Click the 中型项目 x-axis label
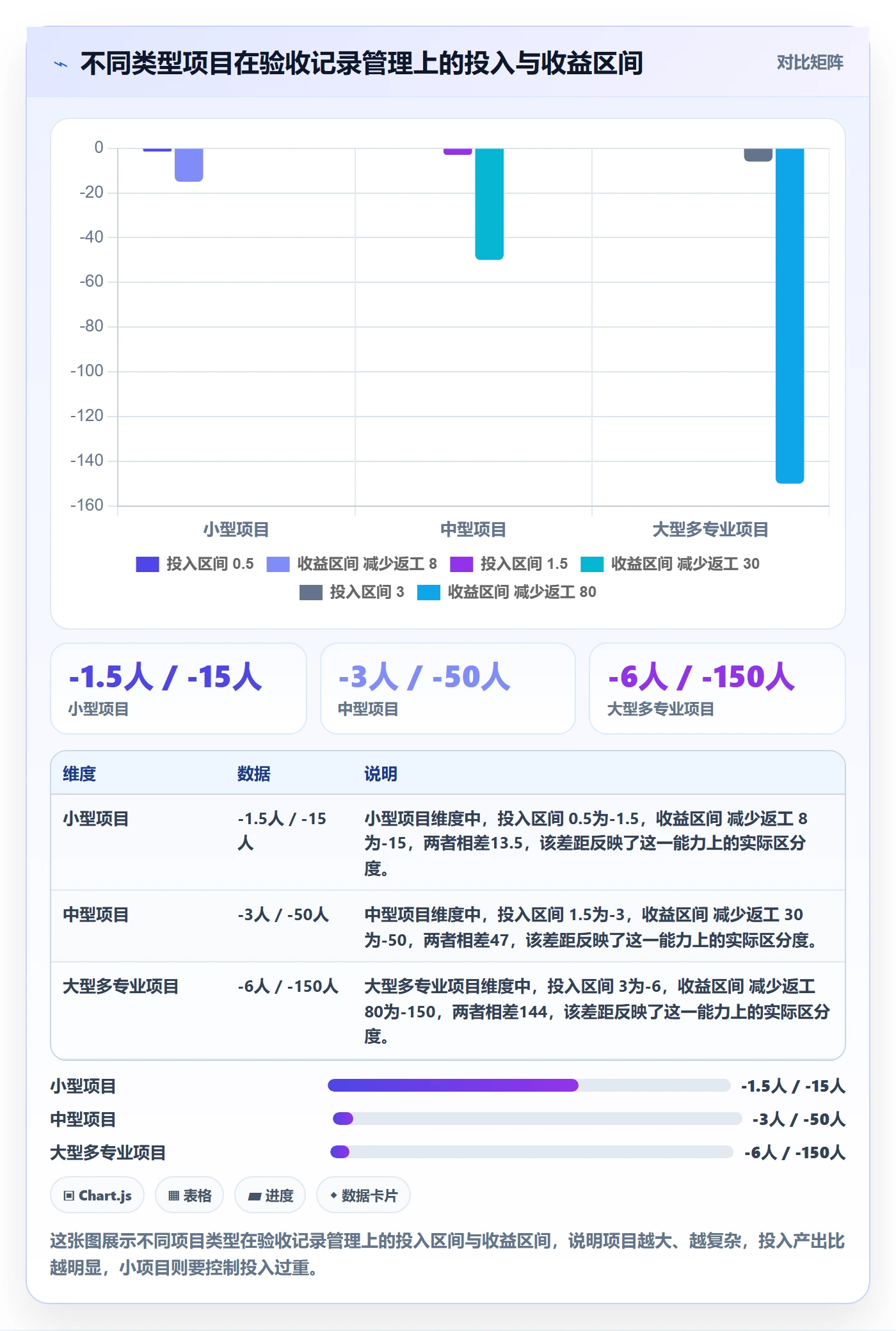 474,529
